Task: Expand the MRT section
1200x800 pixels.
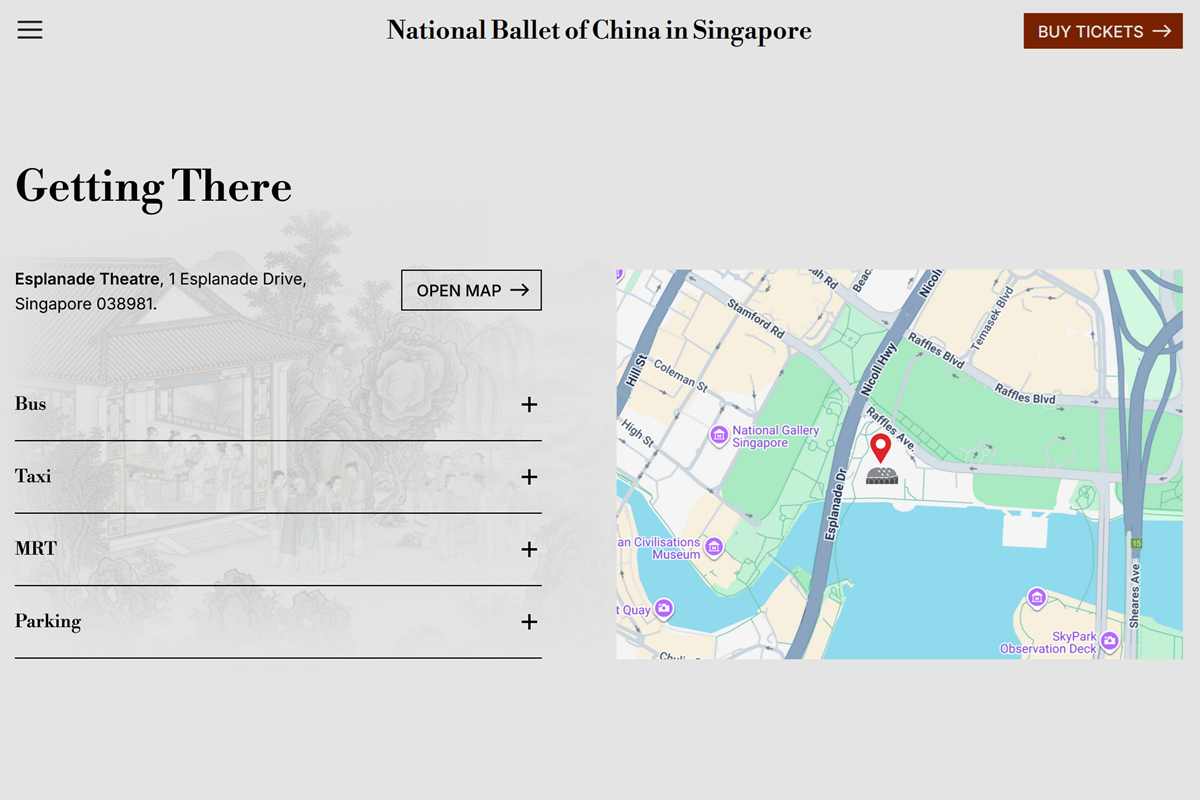Action: pyautogui.click(x=529, y=549)
